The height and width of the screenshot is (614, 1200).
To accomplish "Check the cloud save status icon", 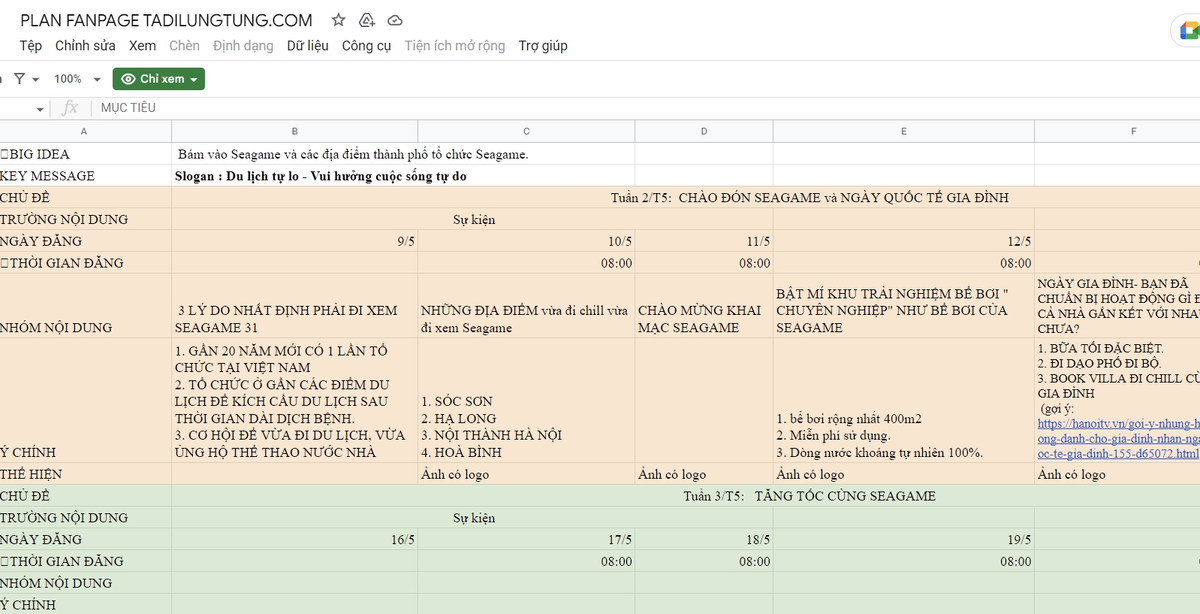I will pyautogui.click(x=395, y=20).
